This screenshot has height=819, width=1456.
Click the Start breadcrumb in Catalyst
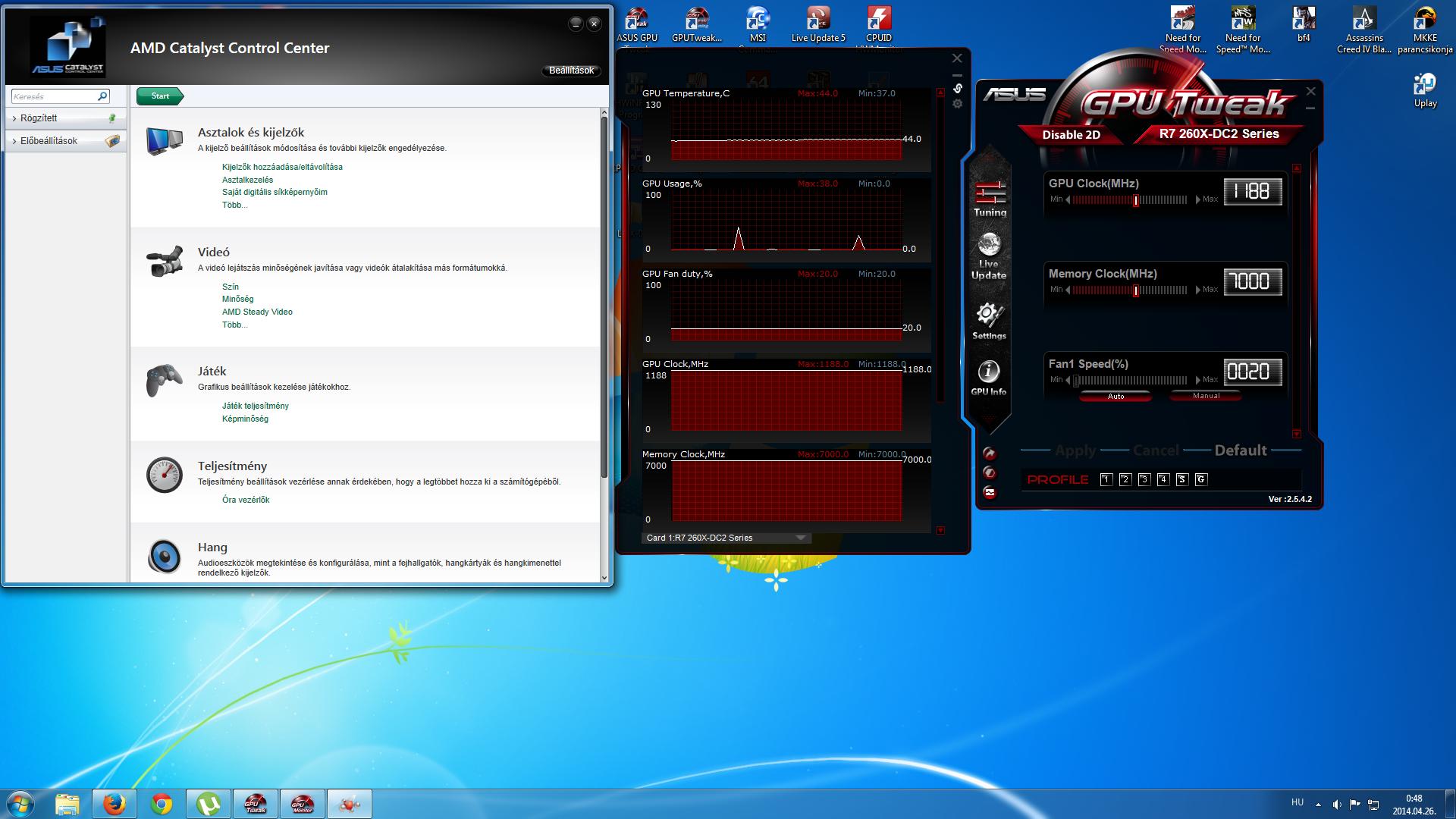point(160,96)
